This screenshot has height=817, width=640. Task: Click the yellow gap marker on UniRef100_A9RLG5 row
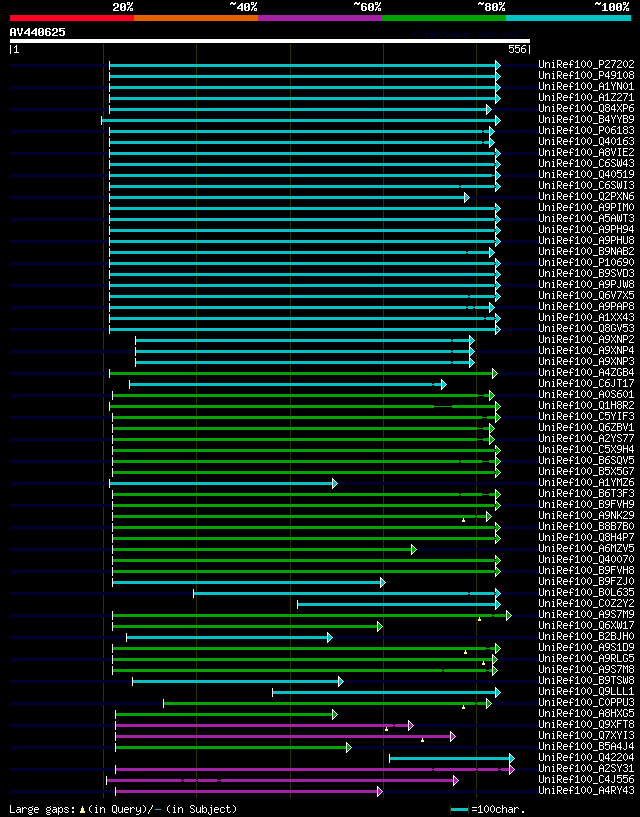[484, 663]
